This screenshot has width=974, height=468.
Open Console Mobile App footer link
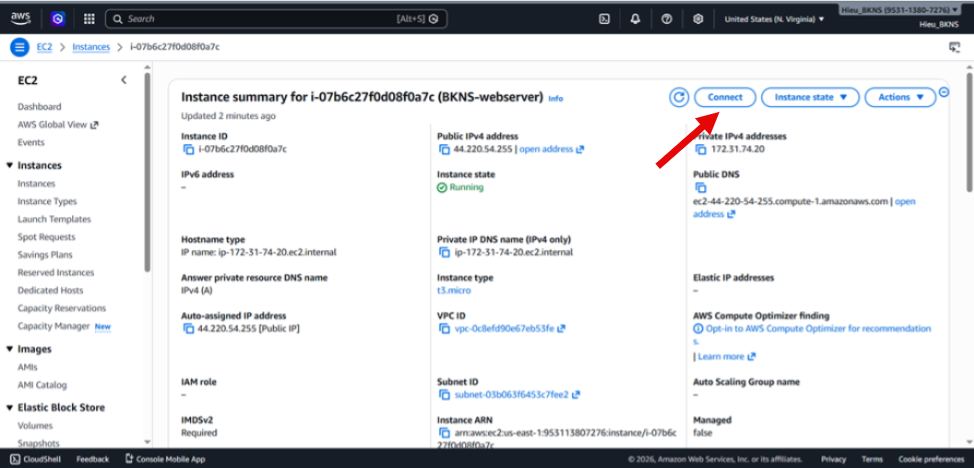tap(165, 459)
